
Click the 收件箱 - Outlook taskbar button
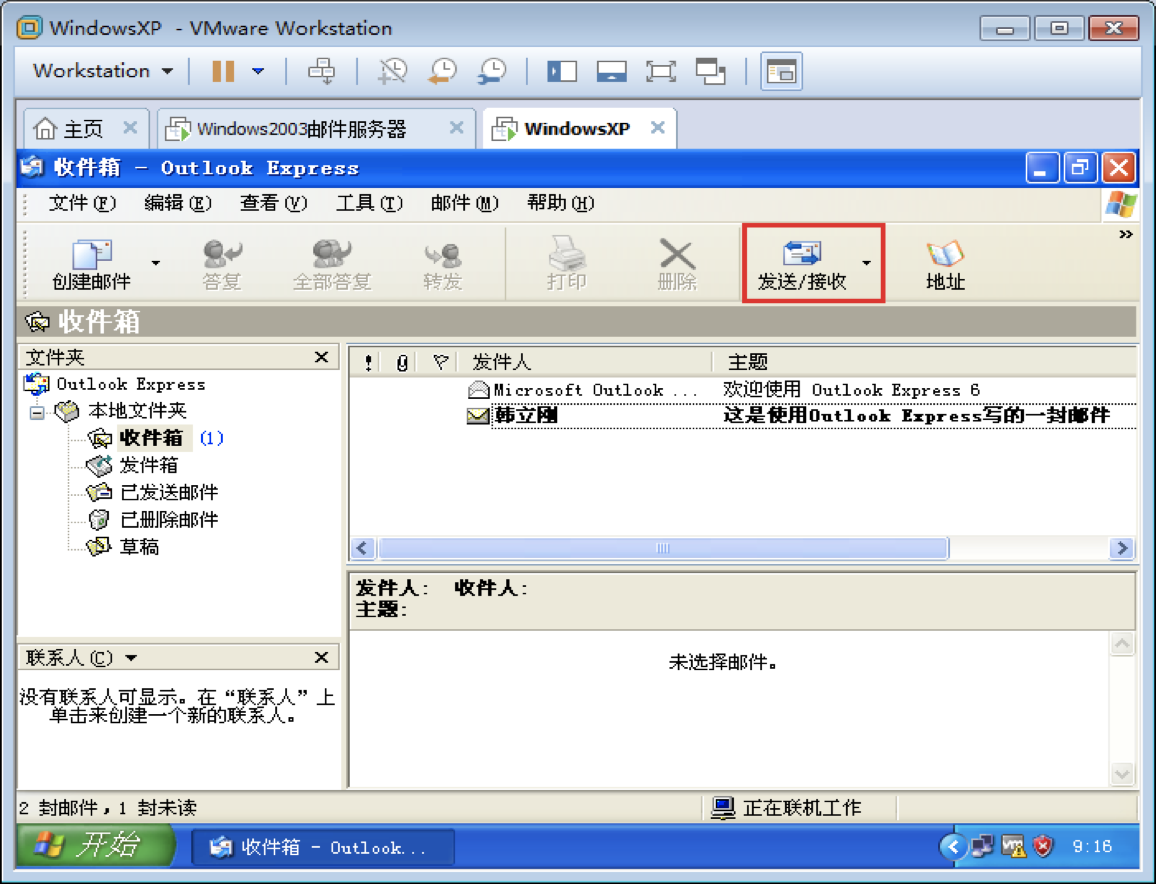(x=323, y=847)
